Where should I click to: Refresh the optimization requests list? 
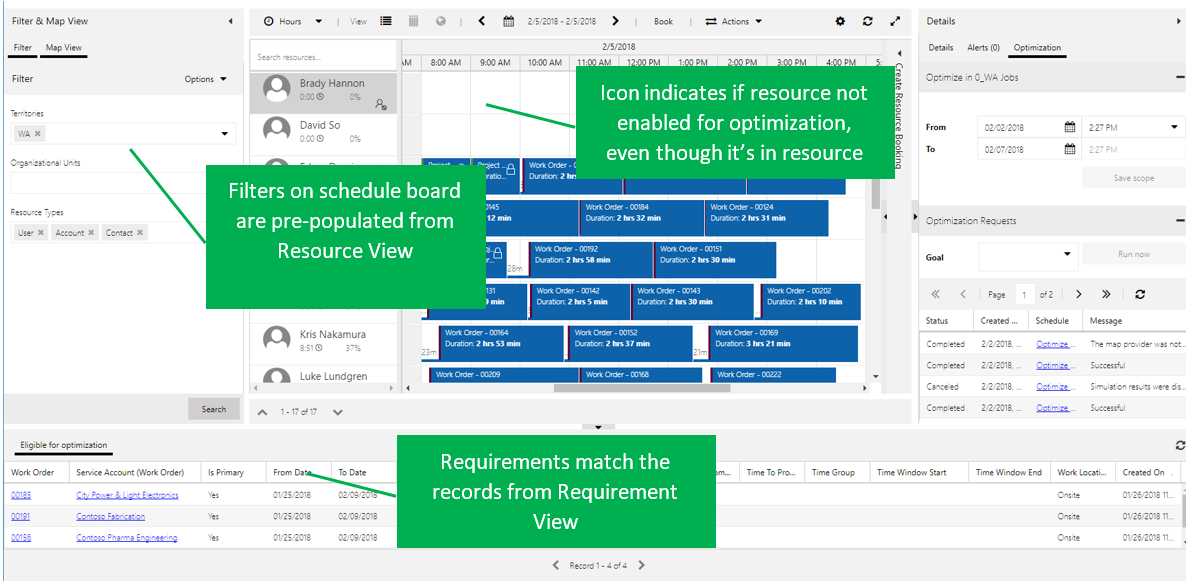(1140, 295)
